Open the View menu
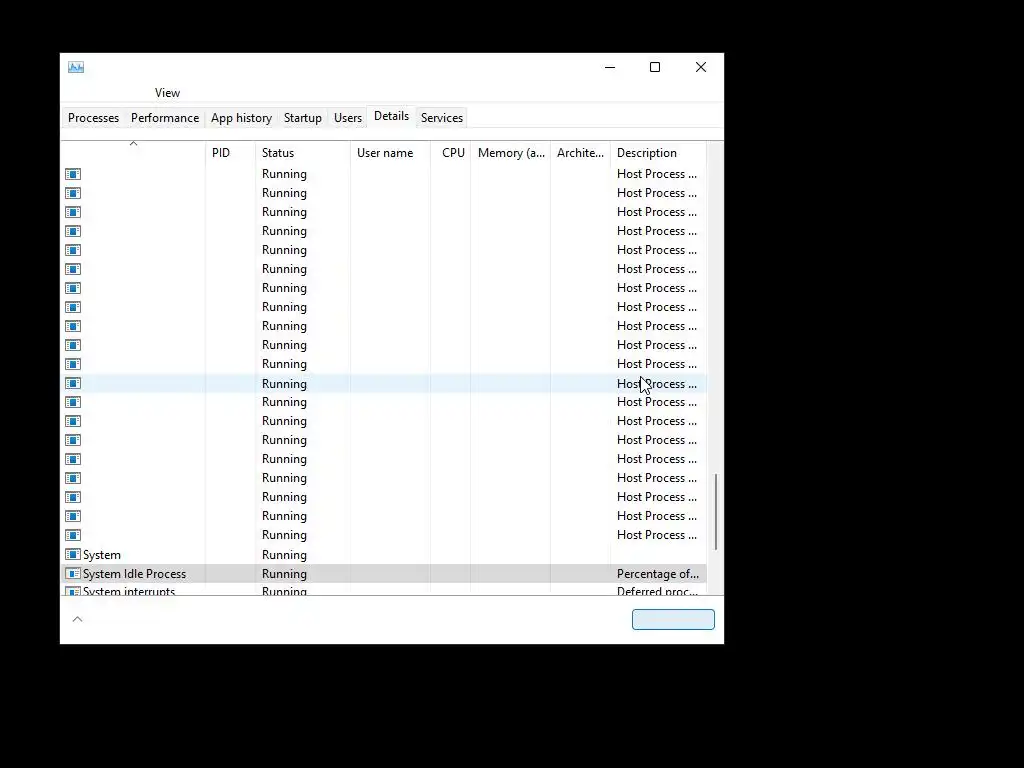This screenshot has width=1024, height=768. [167, 93]
